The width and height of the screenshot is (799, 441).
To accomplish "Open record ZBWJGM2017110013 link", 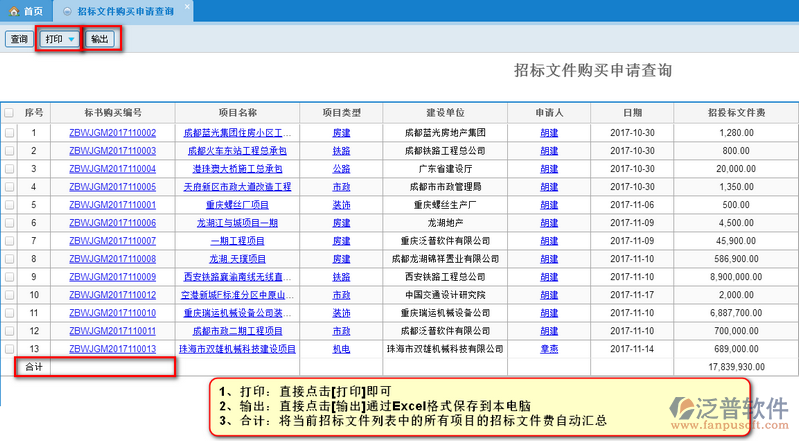I will click(112, 349).
